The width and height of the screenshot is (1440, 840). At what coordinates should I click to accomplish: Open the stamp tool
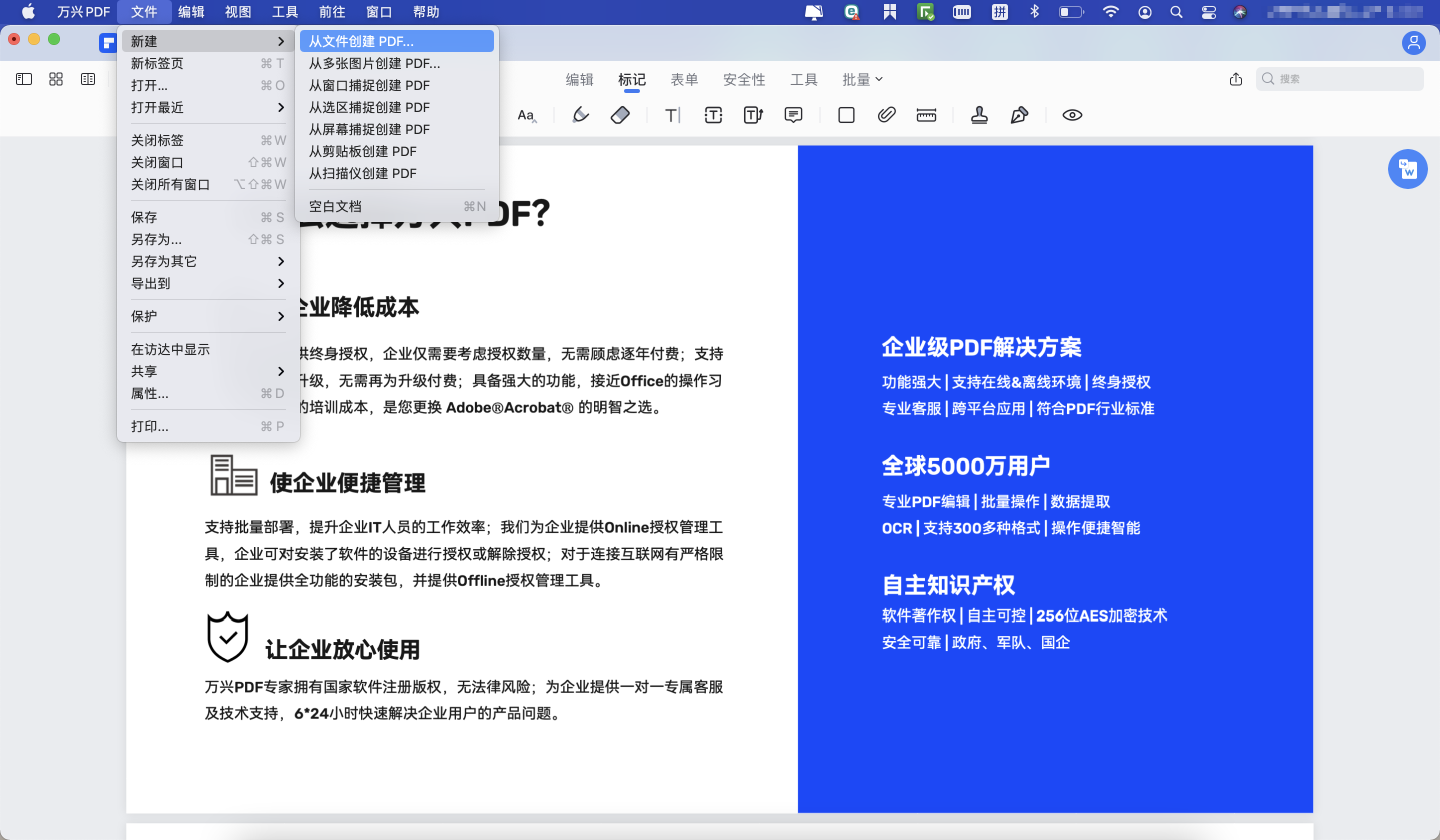tap(979, 115)
